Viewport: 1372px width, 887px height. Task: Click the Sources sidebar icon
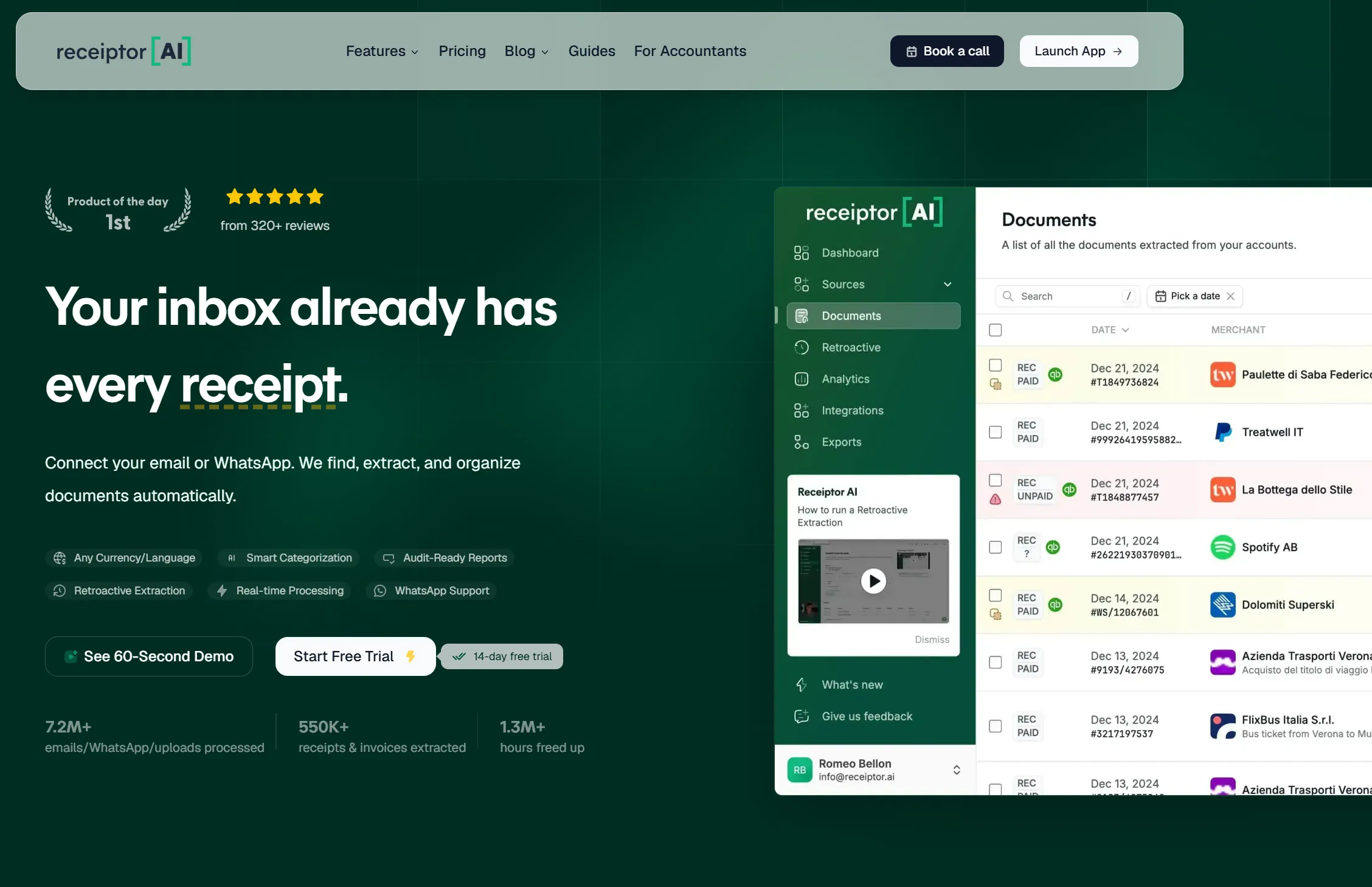pyautogui.click(x=802, y=285)
